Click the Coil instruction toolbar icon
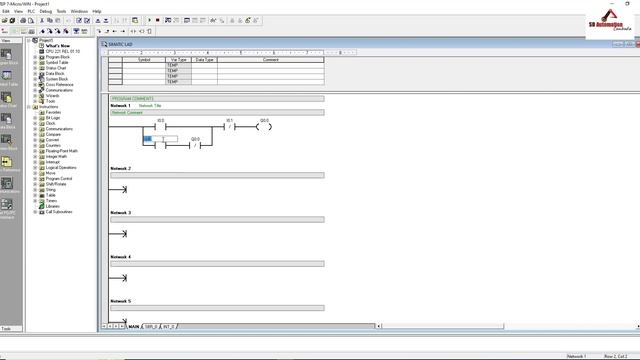Screen dimensions: 640x360 tap(142, 31)
